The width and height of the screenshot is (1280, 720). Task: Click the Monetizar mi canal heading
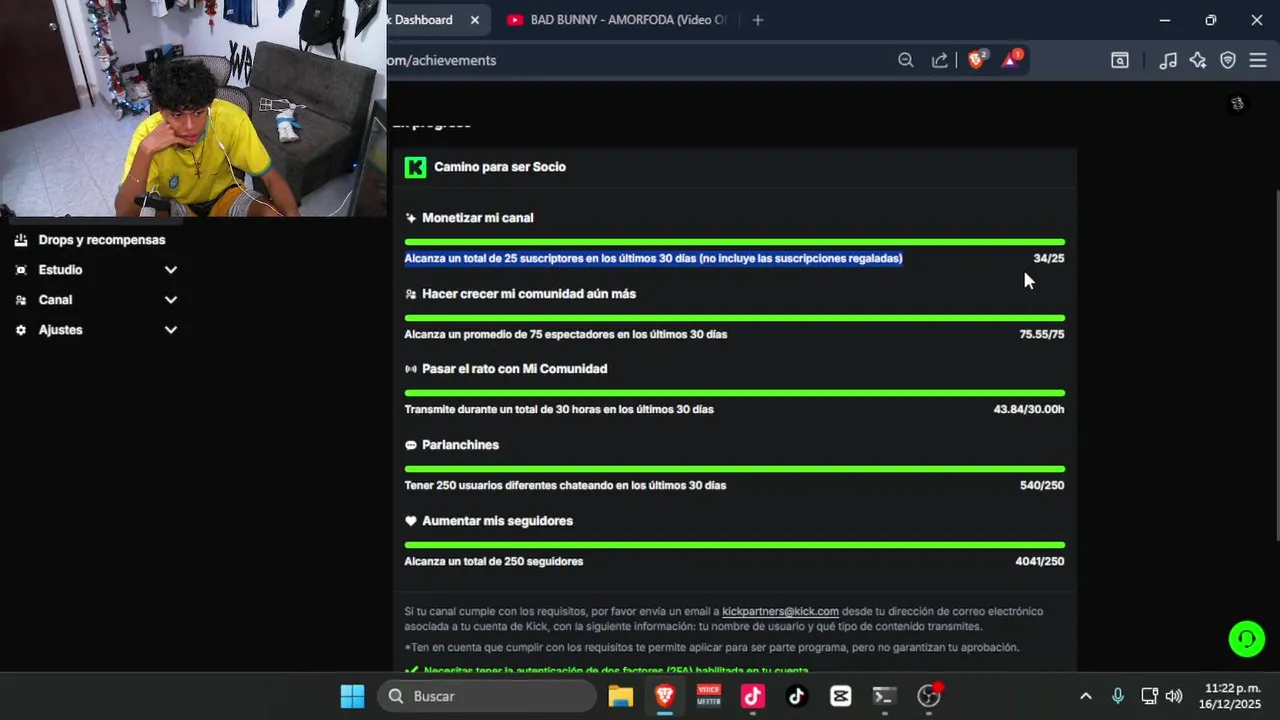(x=477, y=218)
